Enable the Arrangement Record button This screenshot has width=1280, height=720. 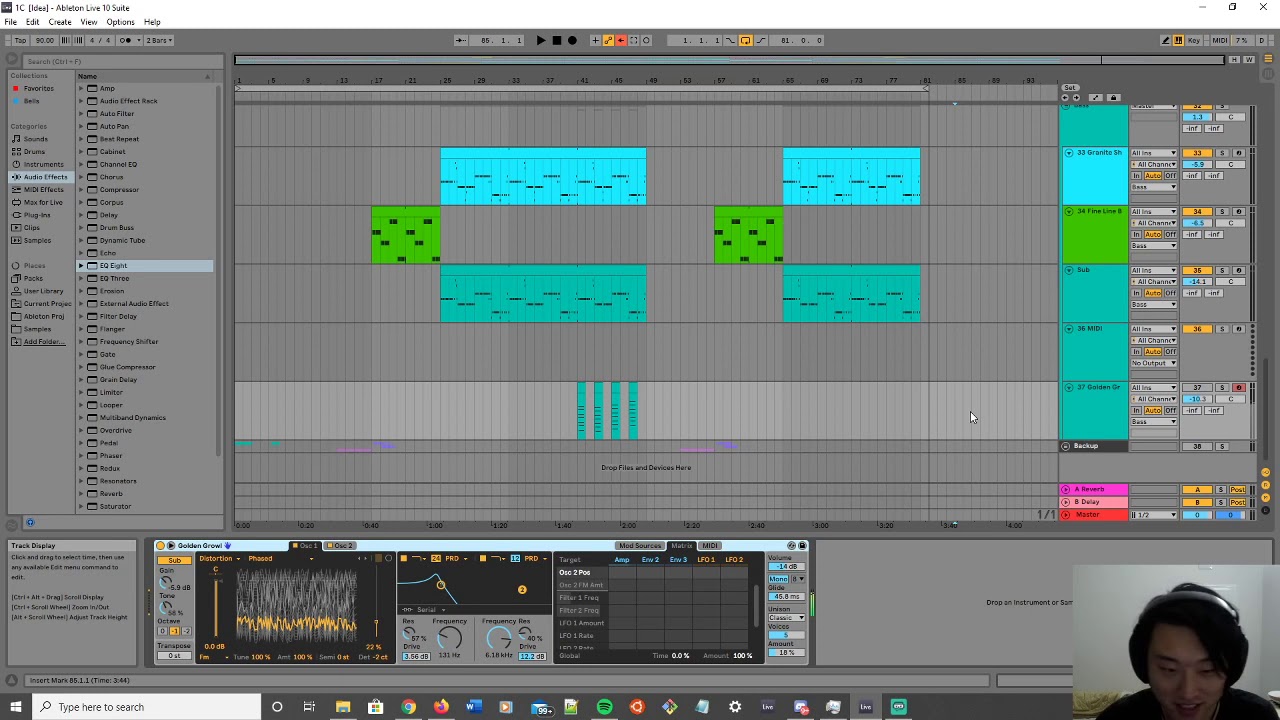point(572,40)
